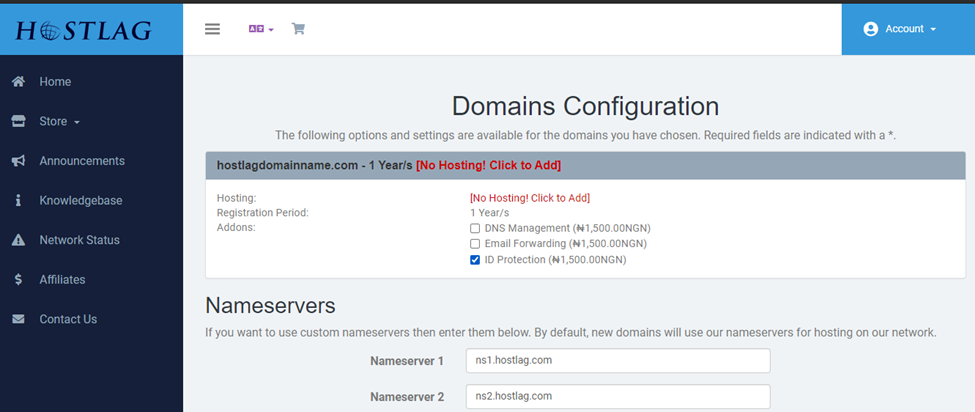
Task: Uncheck the ID Protection addon
Action: point(475,260)
